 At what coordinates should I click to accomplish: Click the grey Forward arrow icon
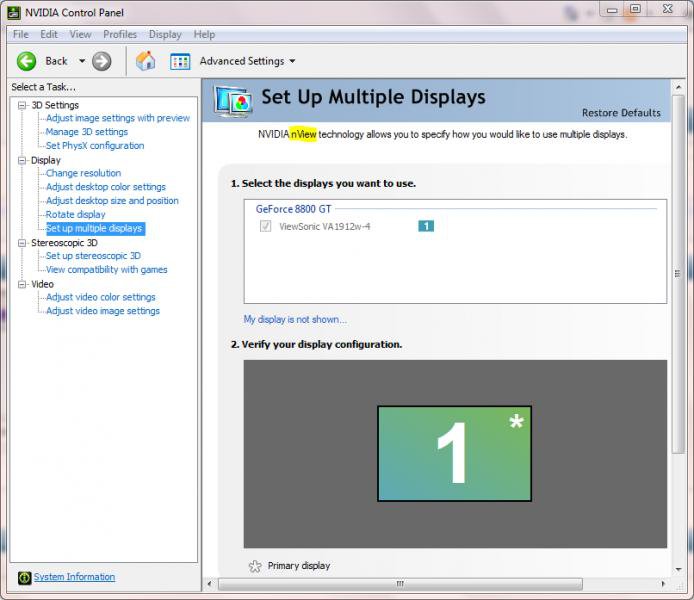[x=102, y=61]
